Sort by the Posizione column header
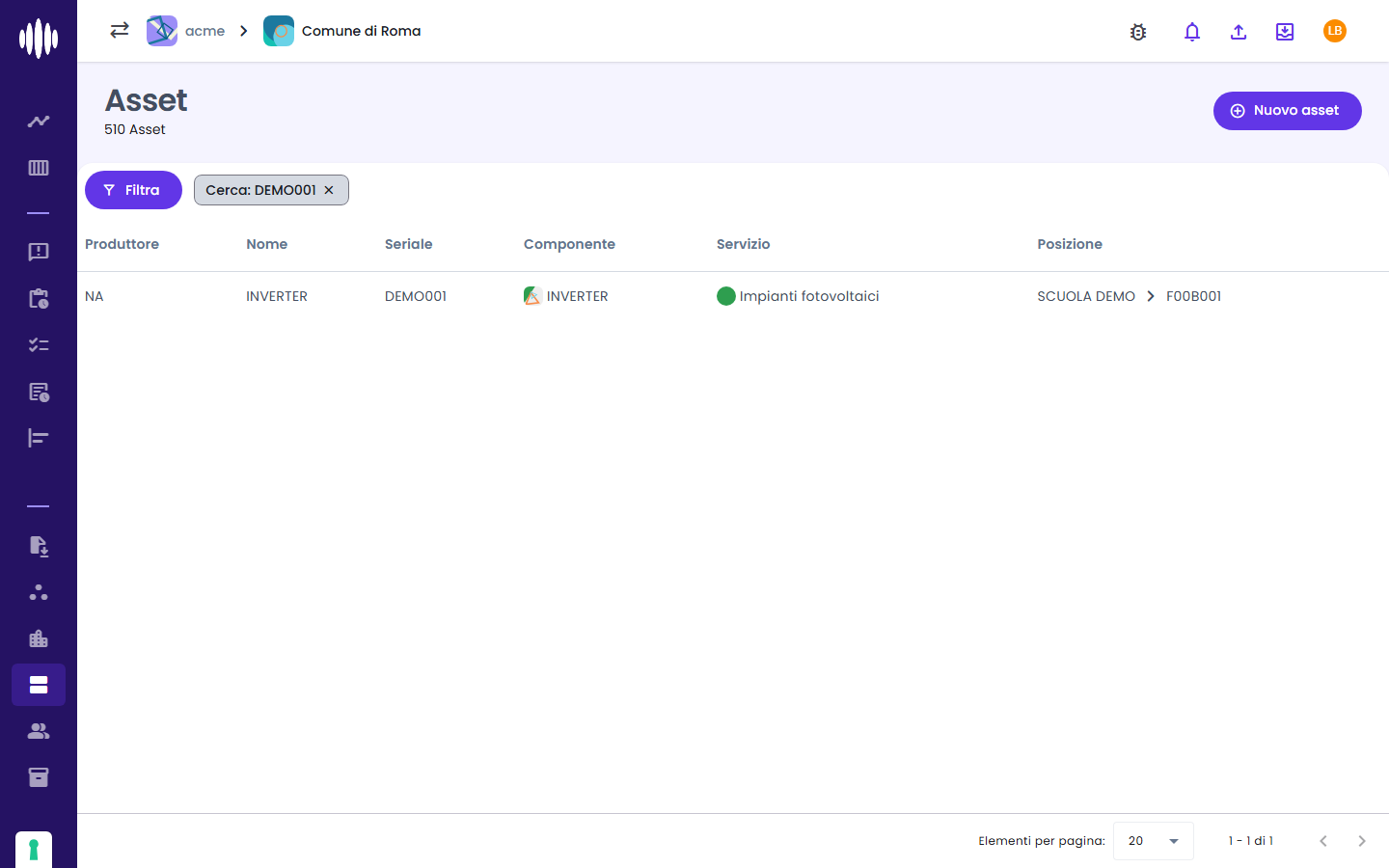This screenshot has height=868, width=1389. (1070, 244)
